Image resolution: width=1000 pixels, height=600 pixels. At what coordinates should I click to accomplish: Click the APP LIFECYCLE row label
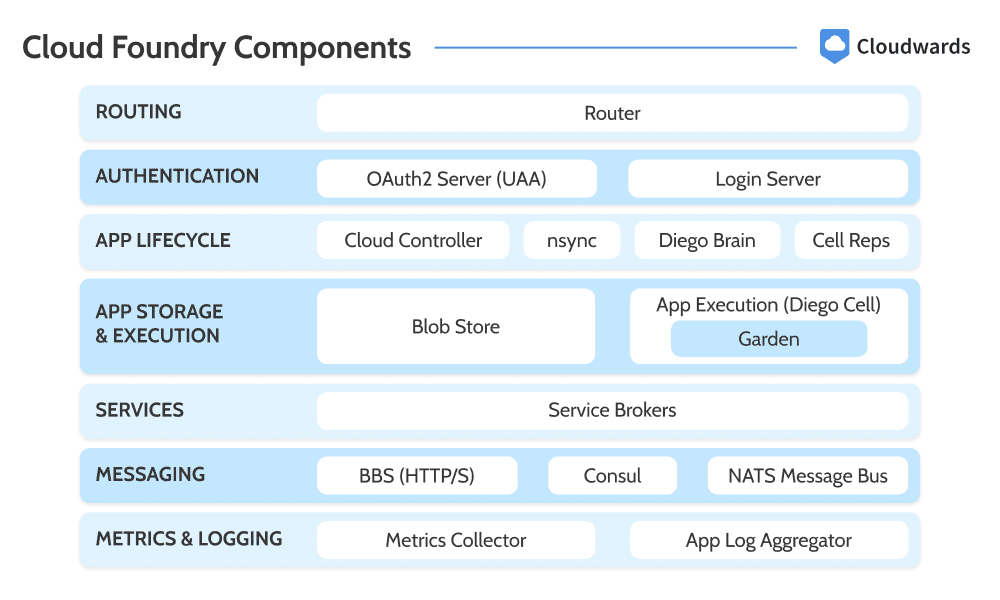pyautogui.click(x=163, y=240)
